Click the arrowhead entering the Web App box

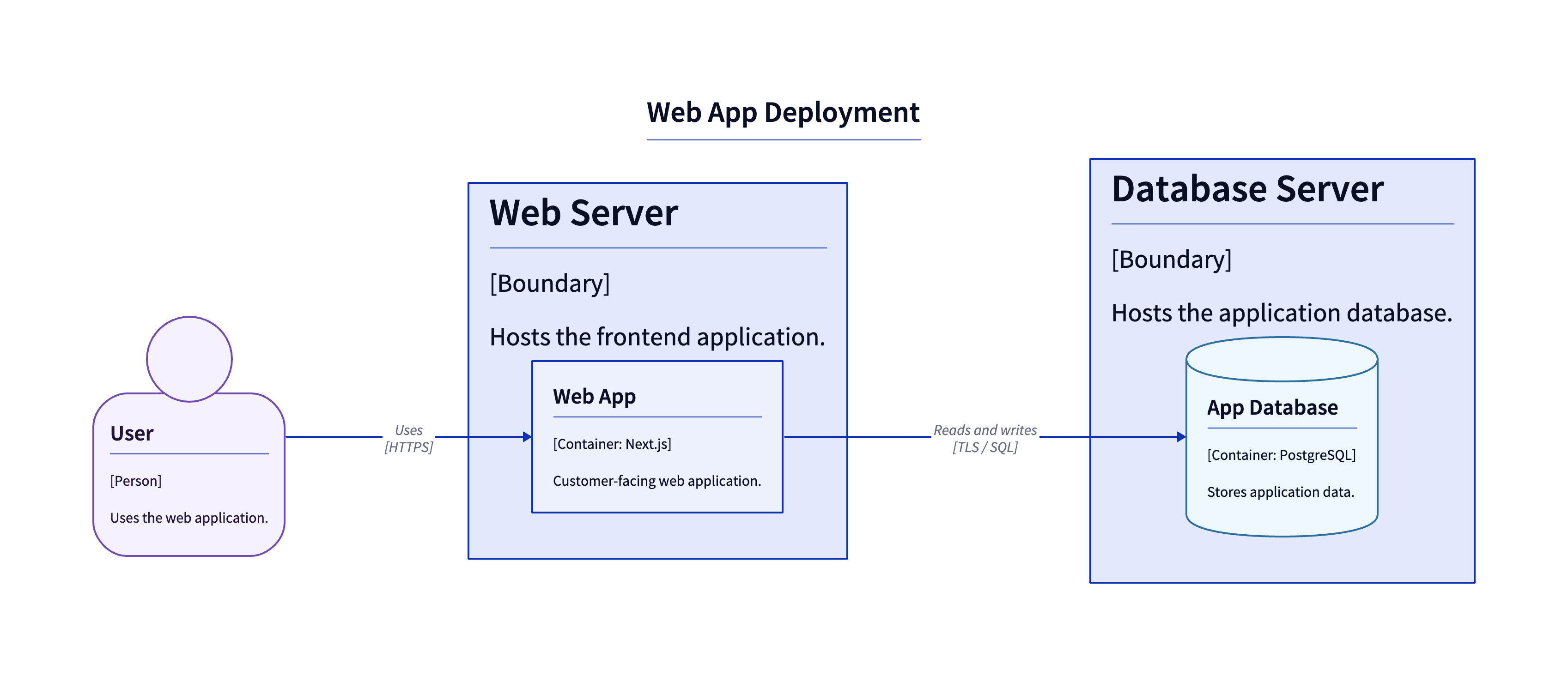[x=527, y=437]
